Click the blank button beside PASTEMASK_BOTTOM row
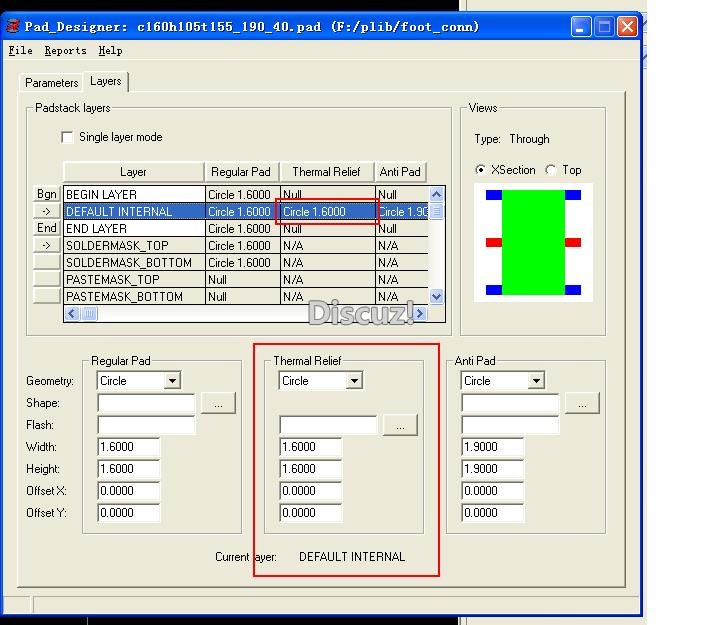This screenshot has width=724, height=625. tap(47, 296)
